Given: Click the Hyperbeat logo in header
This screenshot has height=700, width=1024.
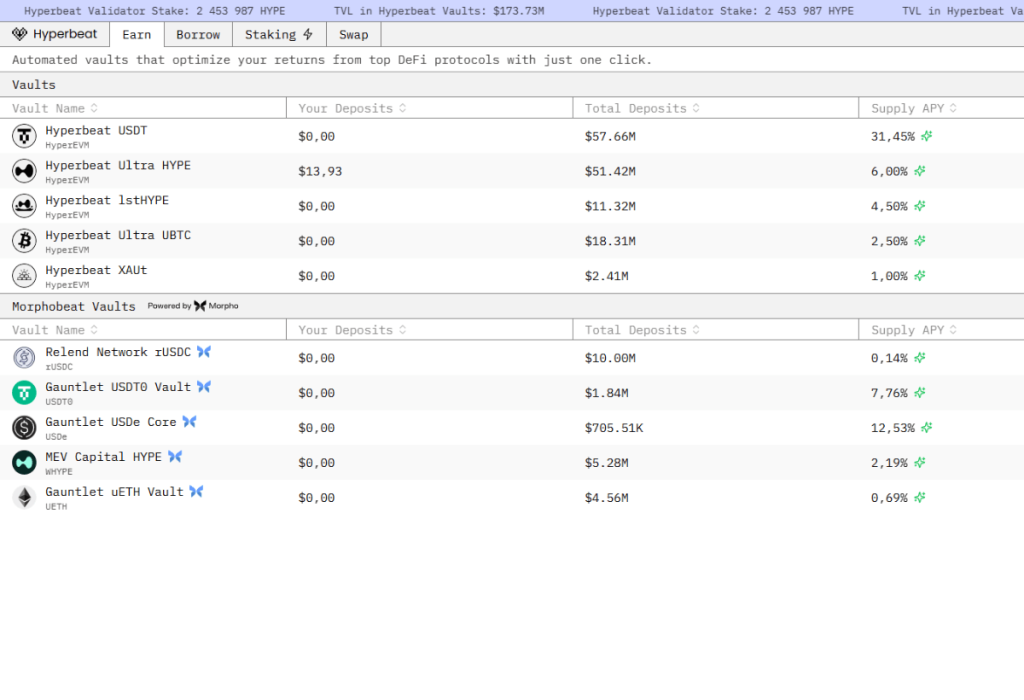Looking at the screenshot, I should (x=55, y=34).
